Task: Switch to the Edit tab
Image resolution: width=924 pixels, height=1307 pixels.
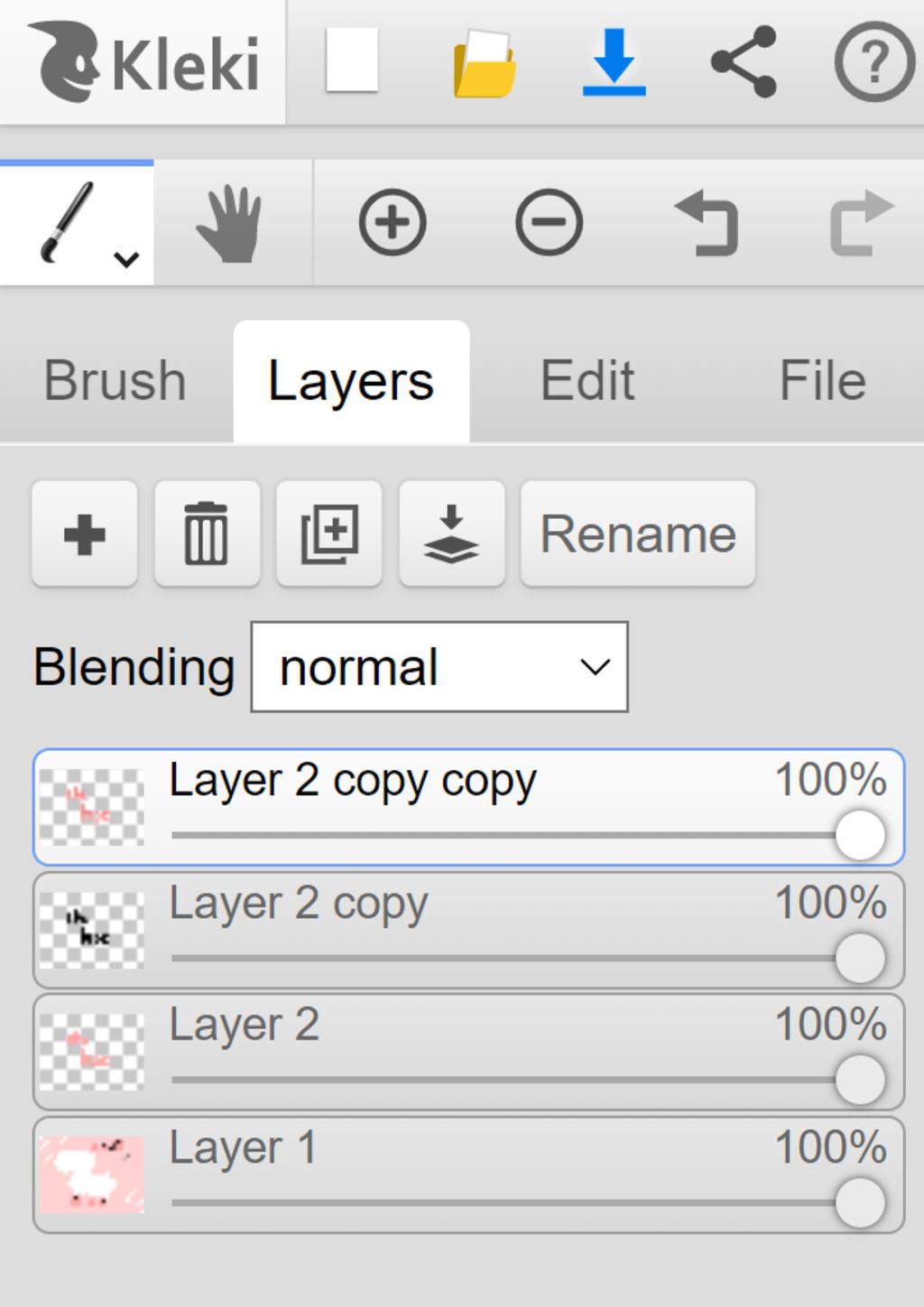Action: pos(587,380)
